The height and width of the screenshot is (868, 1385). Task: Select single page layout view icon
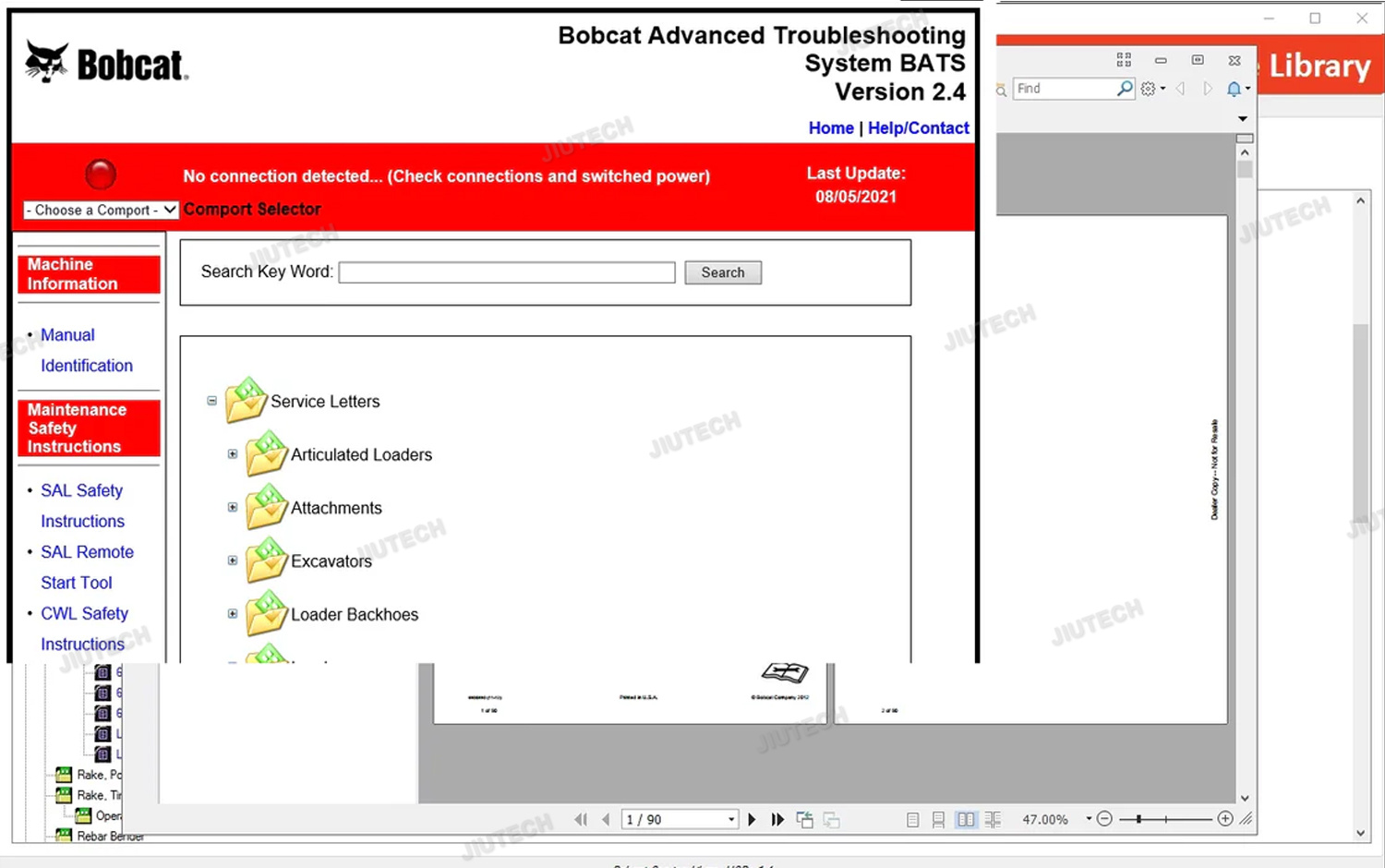912,819
